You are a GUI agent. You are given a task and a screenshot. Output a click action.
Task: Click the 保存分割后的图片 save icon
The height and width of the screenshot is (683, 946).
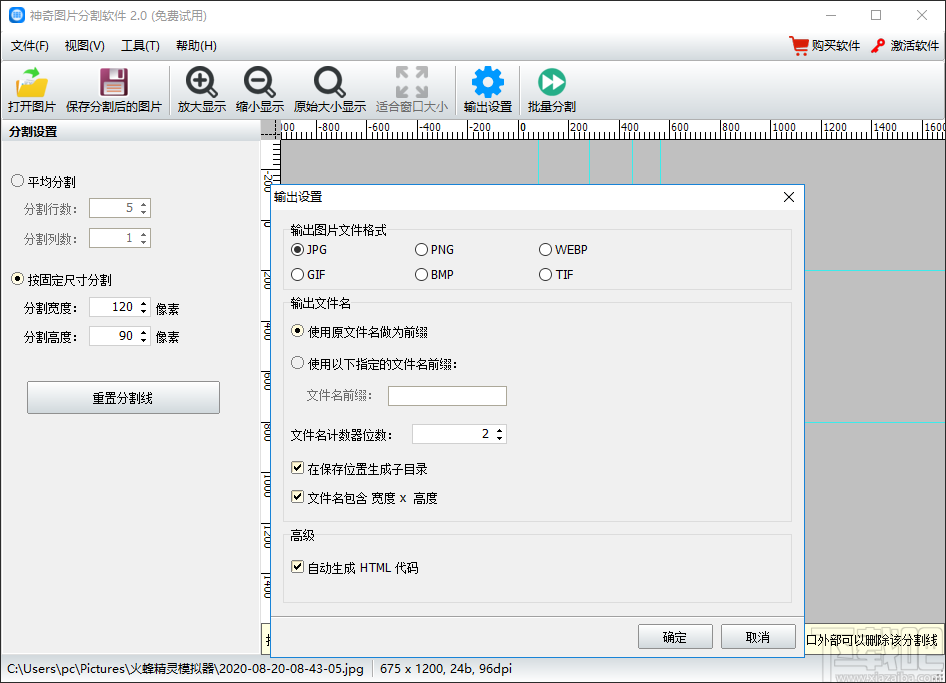pyautogui.click(x=113, y=82)
